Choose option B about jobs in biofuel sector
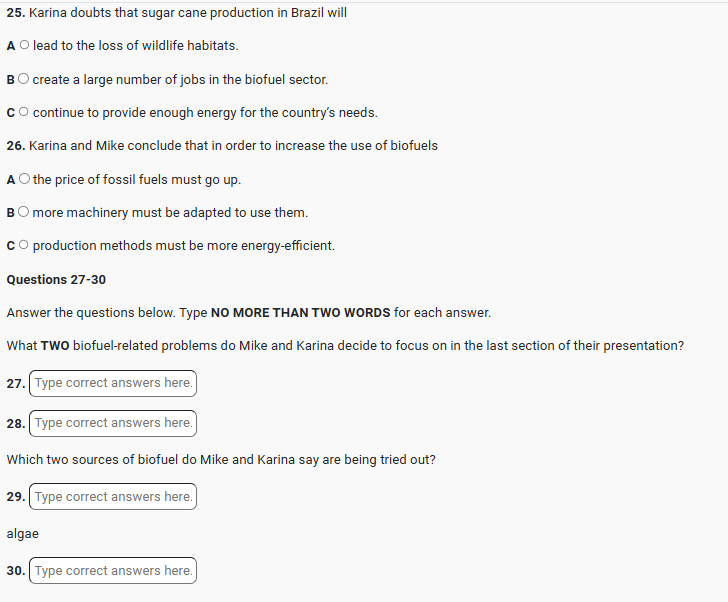The width and height of the screenshot is (728, 602). (x=24, y=79)
